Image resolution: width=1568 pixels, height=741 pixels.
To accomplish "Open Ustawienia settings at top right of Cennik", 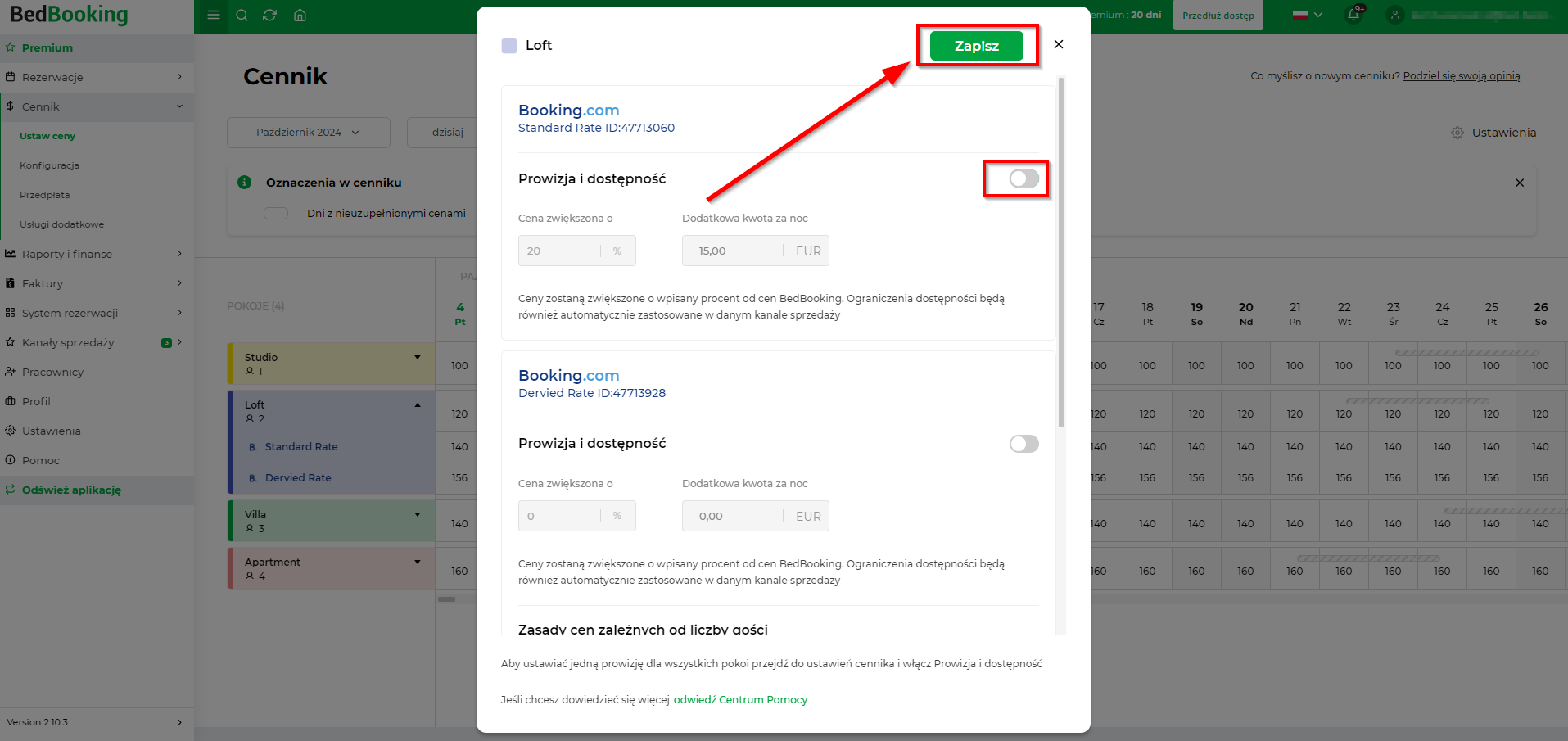I will [1493, 133].
